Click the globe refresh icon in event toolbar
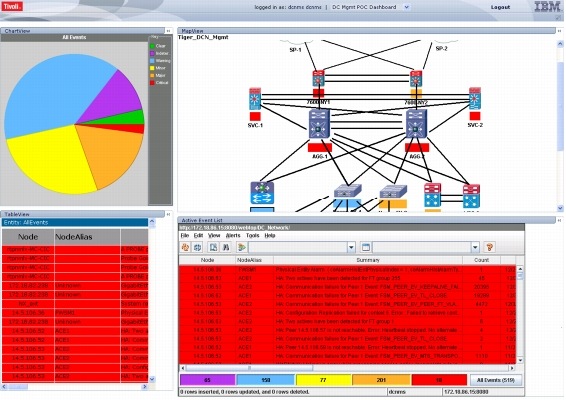This screenshot has height=400, width=566. [x=197, y=247]
